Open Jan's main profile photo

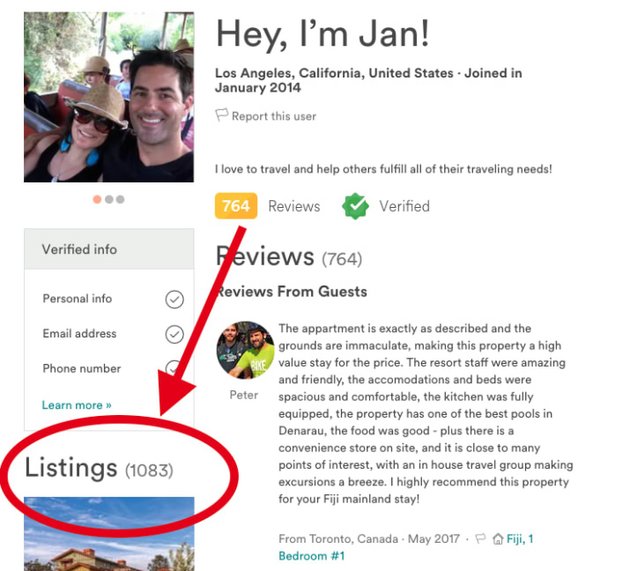pyautogui.click(x=108, y=97)
